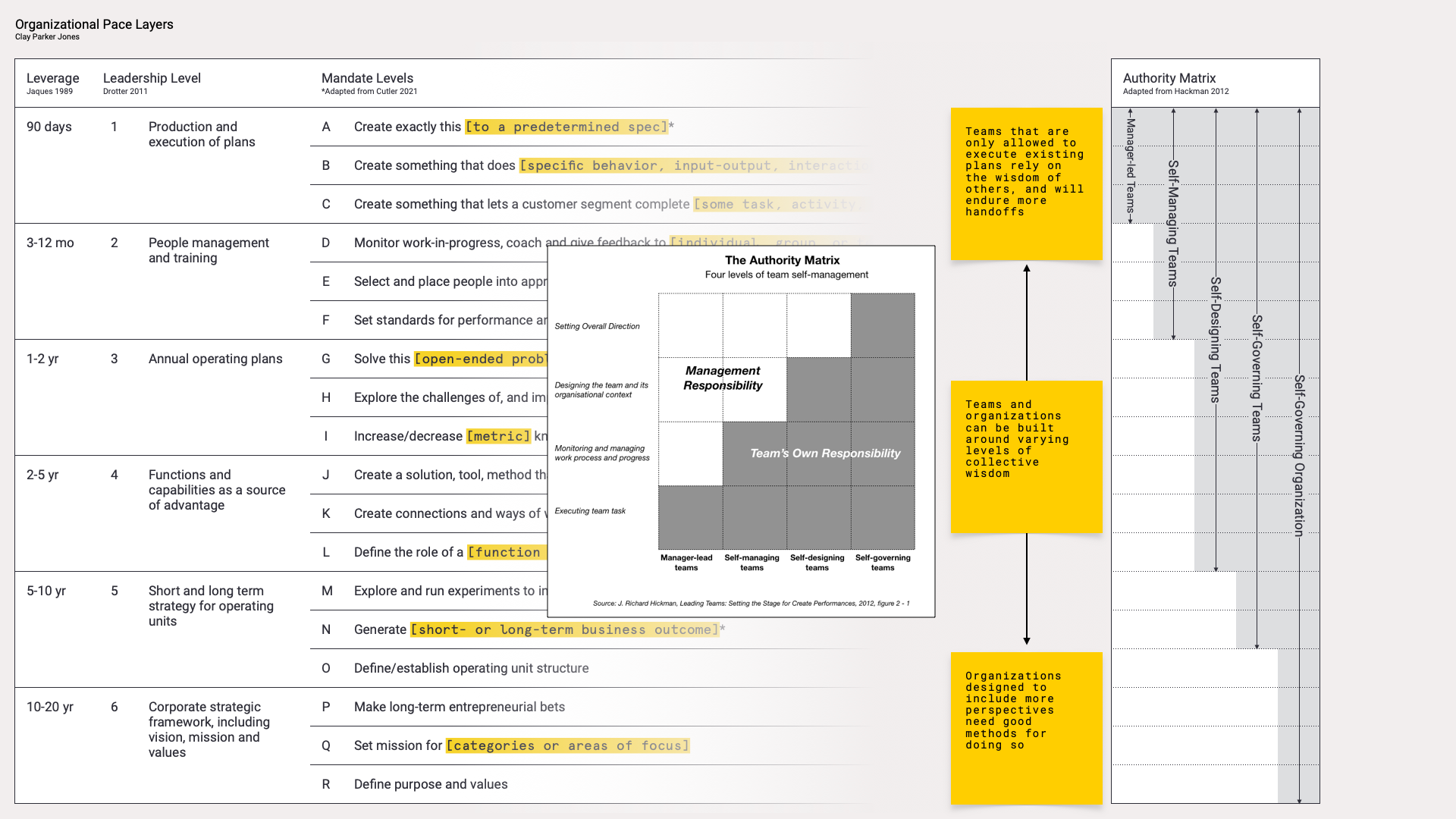The image size is (1456, 819).
Task: Click the Organizational Pace Layers title
Action: 94,24
